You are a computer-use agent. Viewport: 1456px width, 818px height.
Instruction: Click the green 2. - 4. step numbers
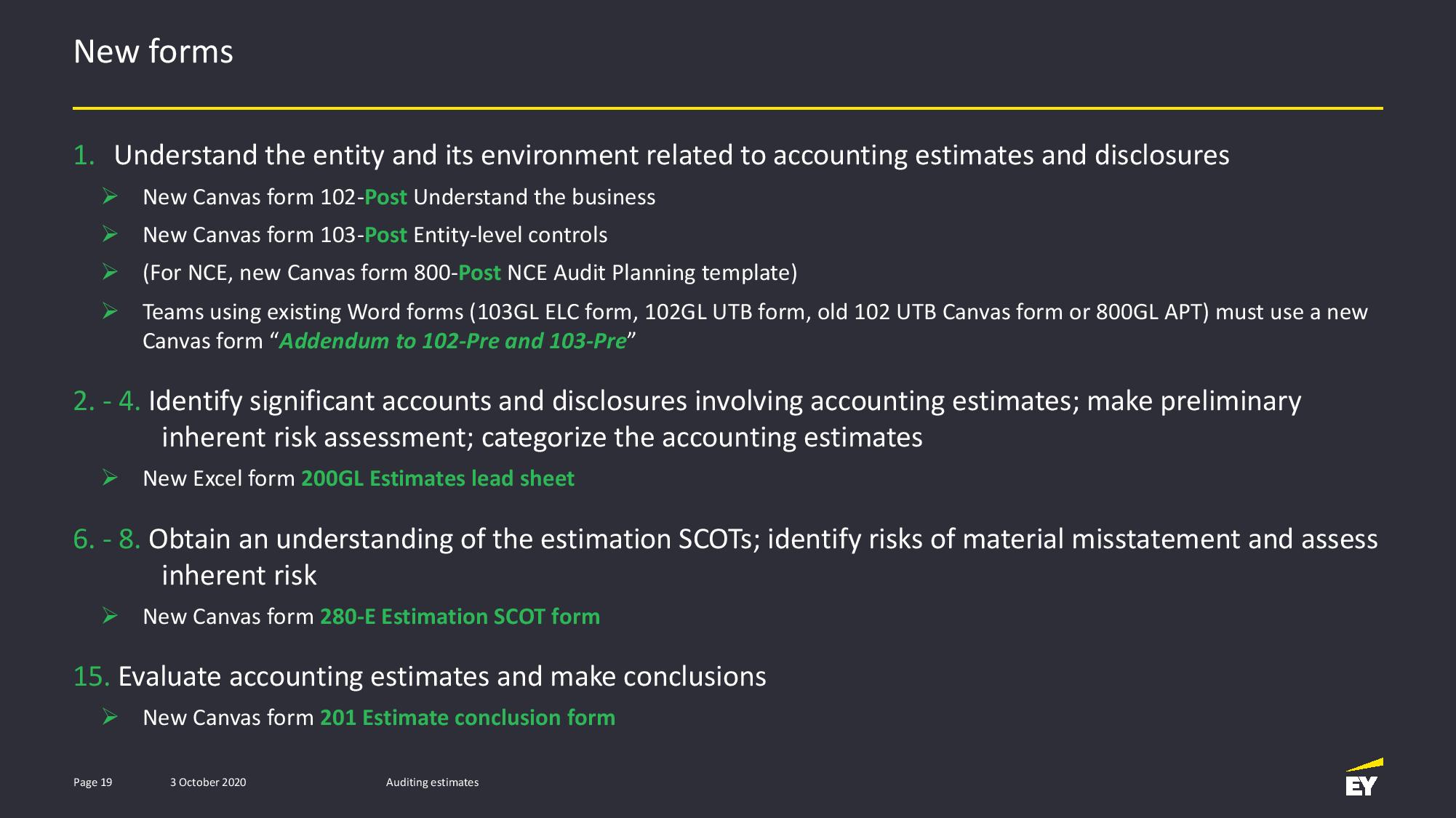pyautogui.click(x=107, y=401)
